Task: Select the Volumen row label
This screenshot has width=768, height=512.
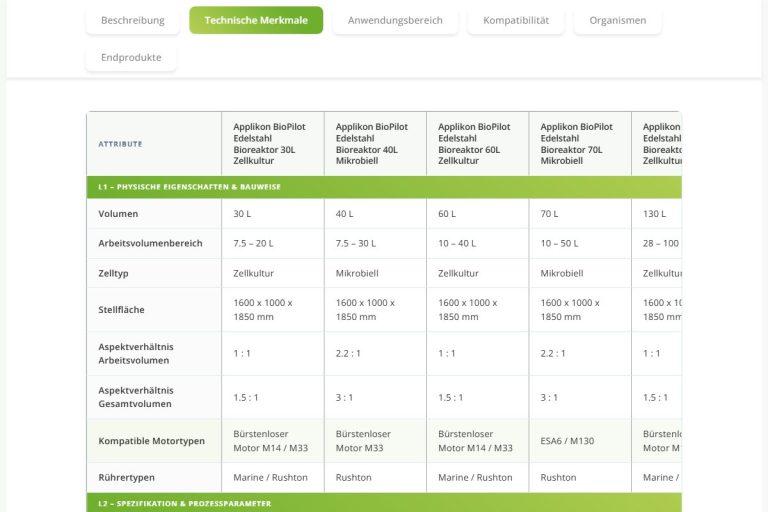Action: (154, 214)
